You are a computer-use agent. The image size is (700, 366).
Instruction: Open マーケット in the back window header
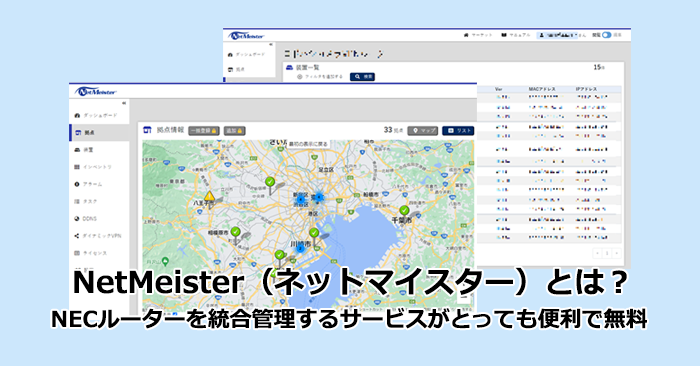(x=478, y=35)
